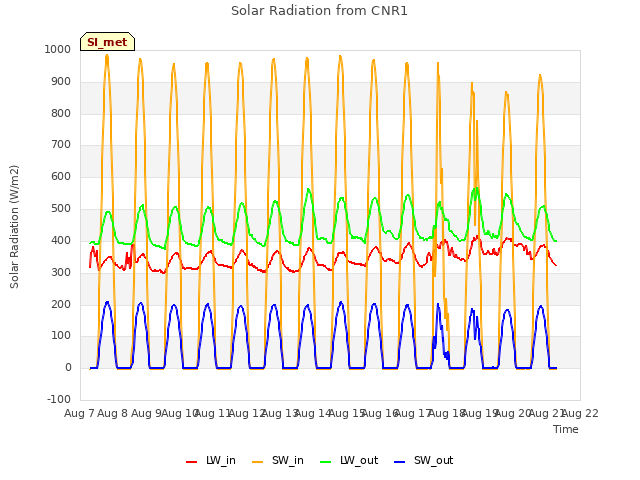Click the Aug 7 x-axis label
This screenshot has height=480, width=640.
click(79, 413)
